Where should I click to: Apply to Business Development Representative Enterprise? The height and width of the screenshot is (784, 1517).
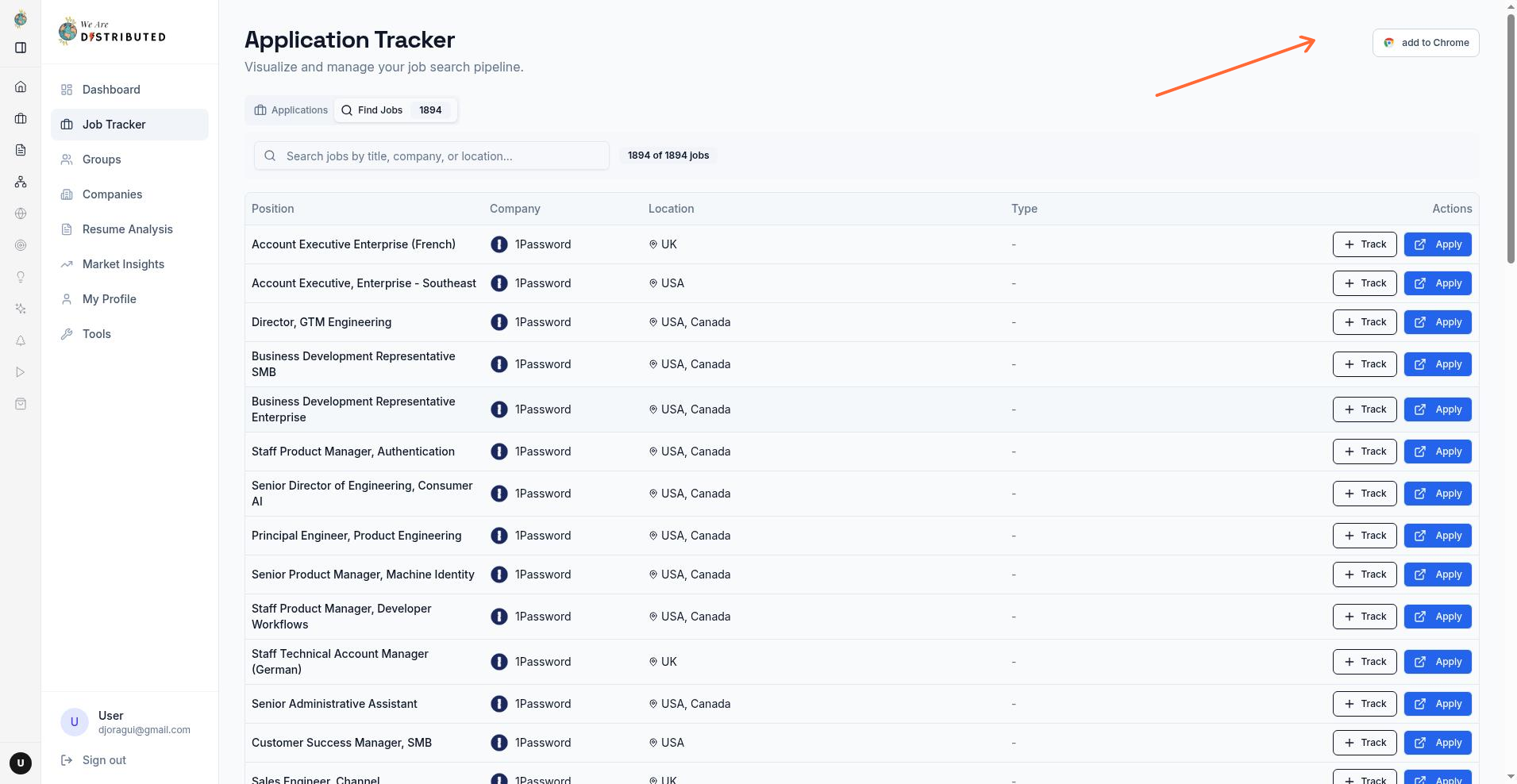1438,409
